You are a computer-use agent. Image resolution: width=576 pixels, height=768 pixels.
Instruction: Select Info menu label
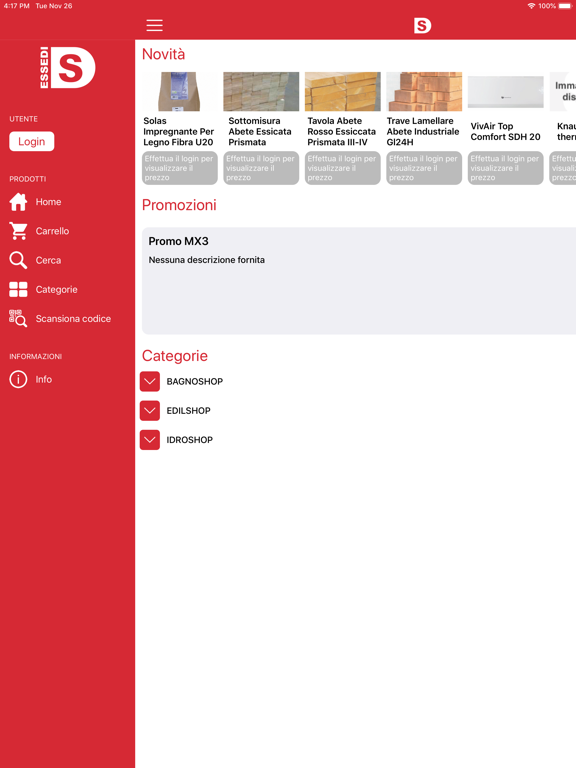pyautogui.click(x=44, y=379)
